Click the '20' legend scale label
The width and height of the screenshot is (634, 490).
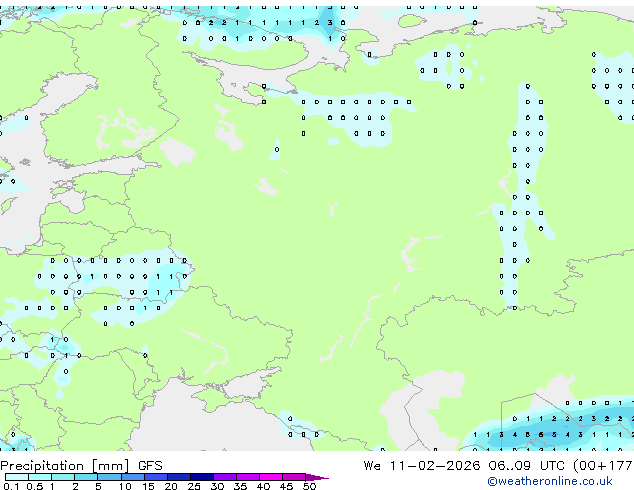coord(171,486)
